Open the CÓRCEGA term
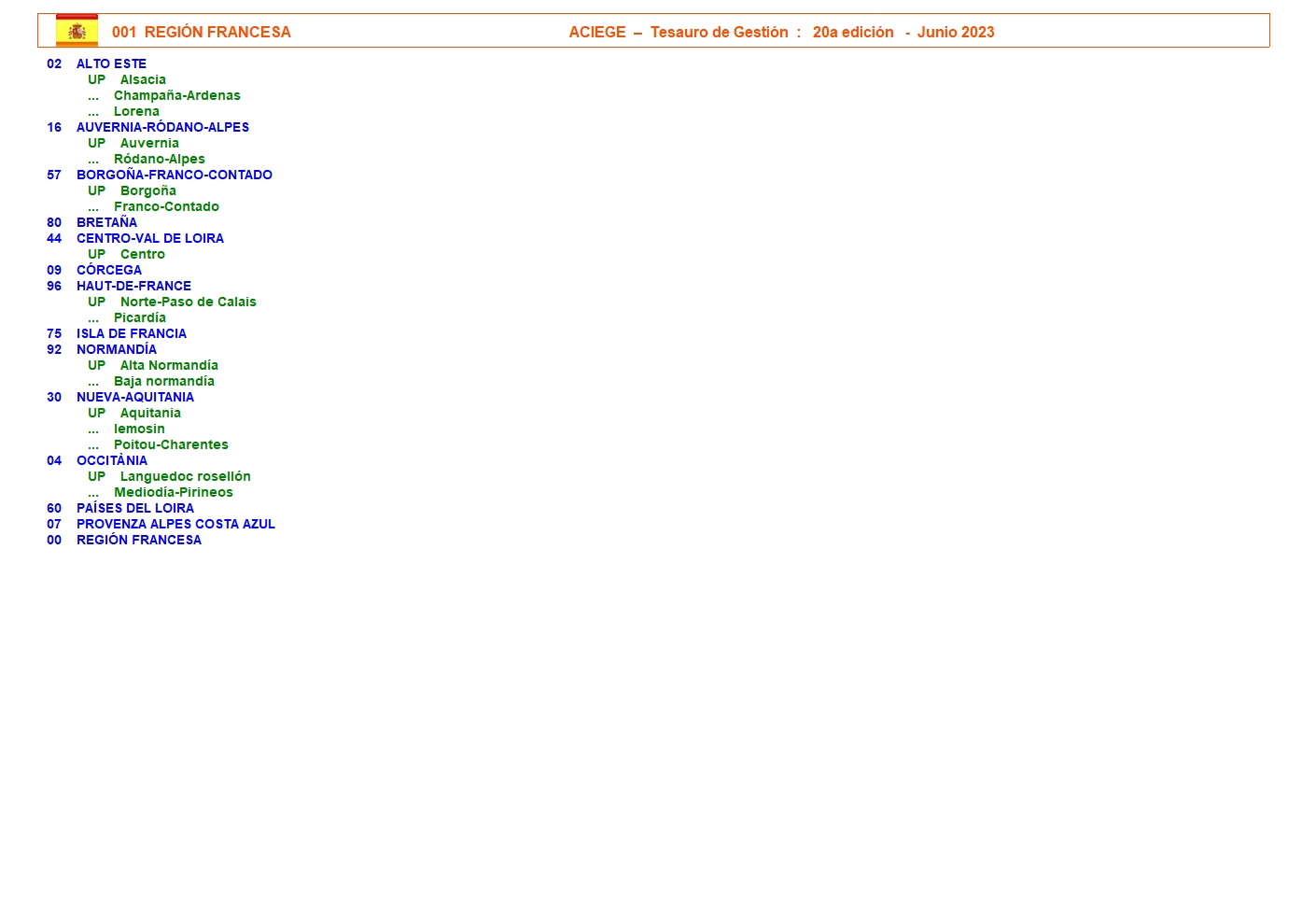This screenshot has height=915, width=1316. point(109,270)
